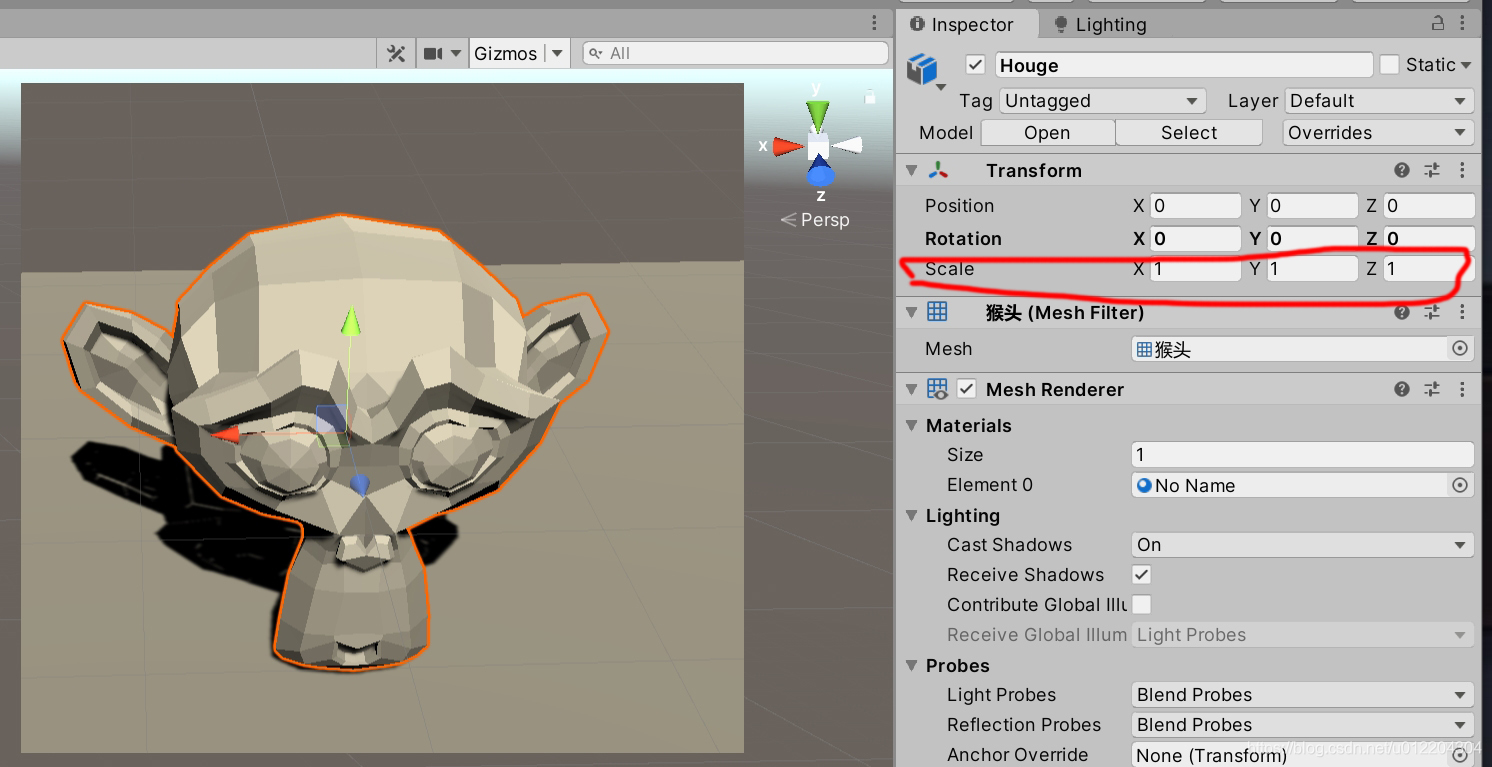Collapse the Lighting section in Mesh Renderer

coord(911,515)
